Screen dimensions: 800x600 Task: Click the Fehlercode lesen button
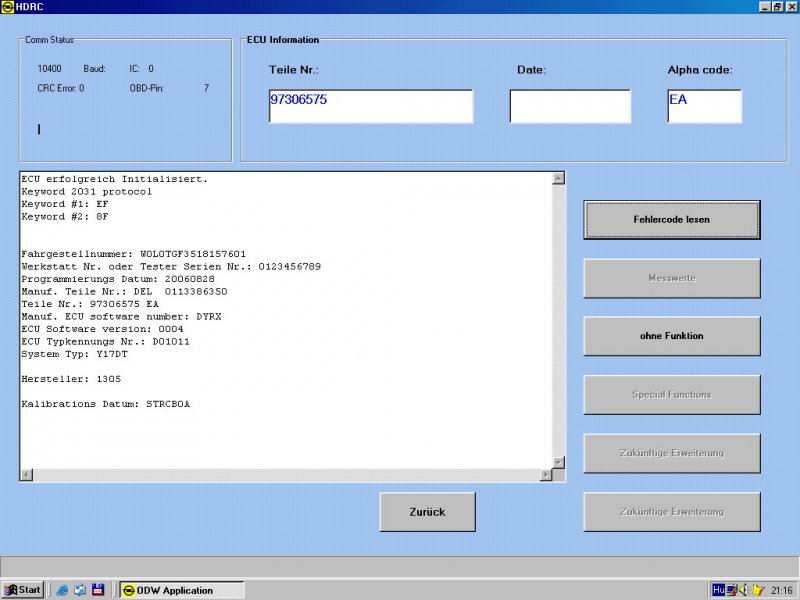671,220
